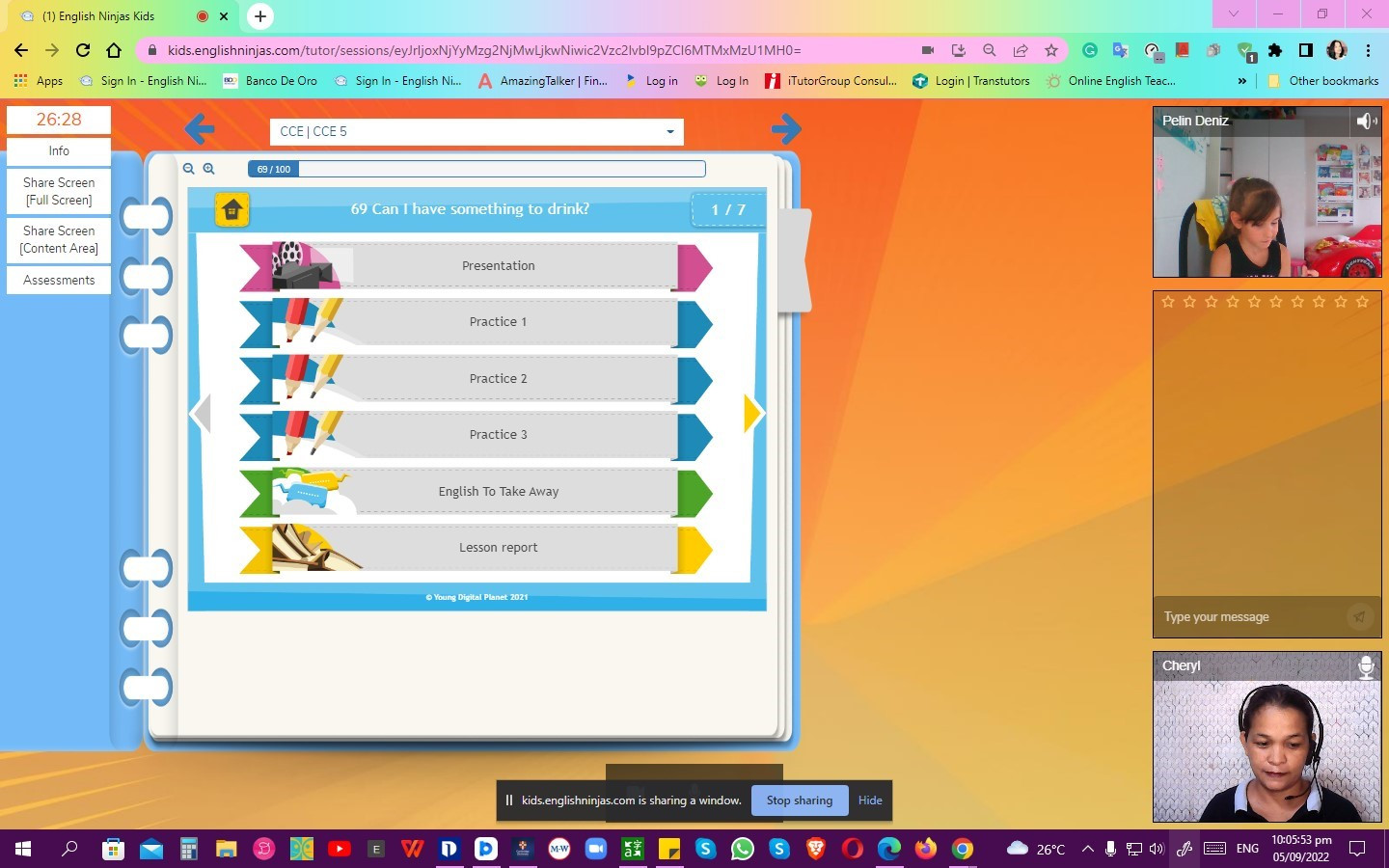
Task: Click the first star in rating row
Action: tap(1168, 302)
